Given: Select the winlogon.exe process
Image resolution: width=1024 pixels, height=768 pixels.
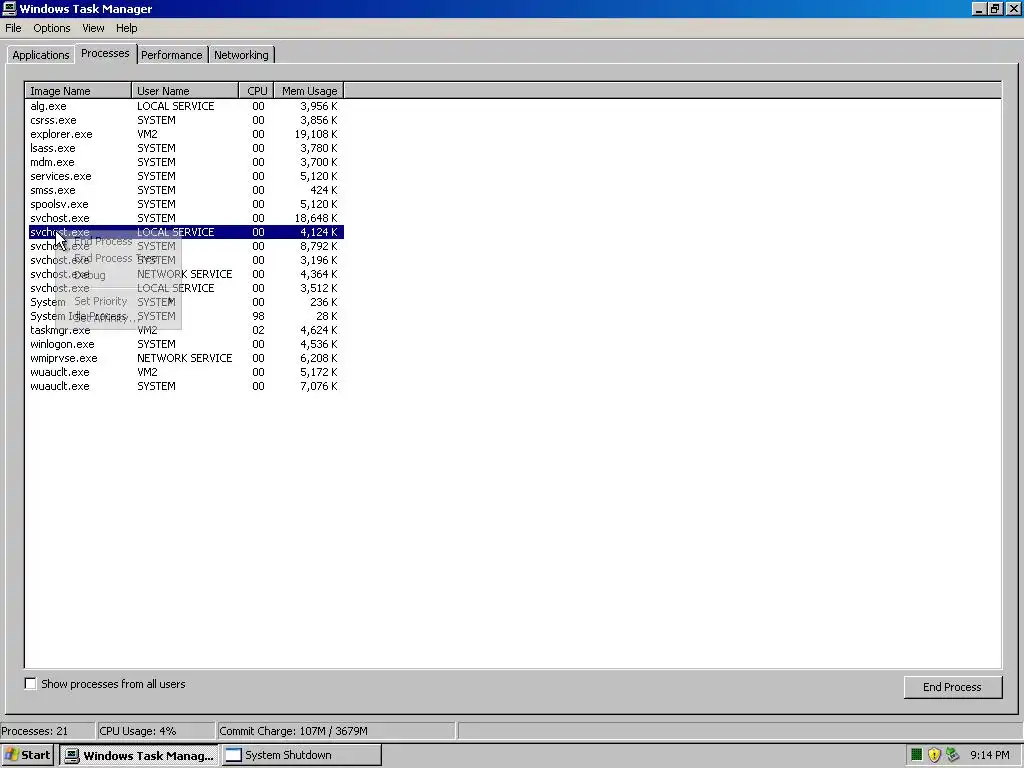Looking at the screenshot, I should (184, 344).
